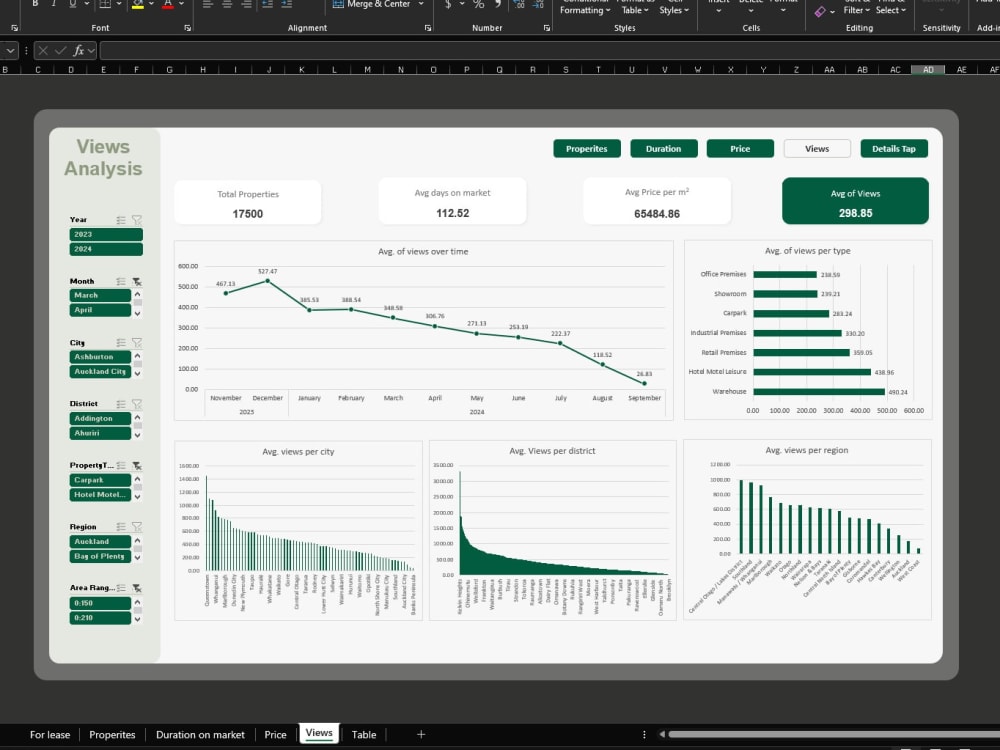
Task: Clear filter on City slicer
Action: [x=136, y=343]
